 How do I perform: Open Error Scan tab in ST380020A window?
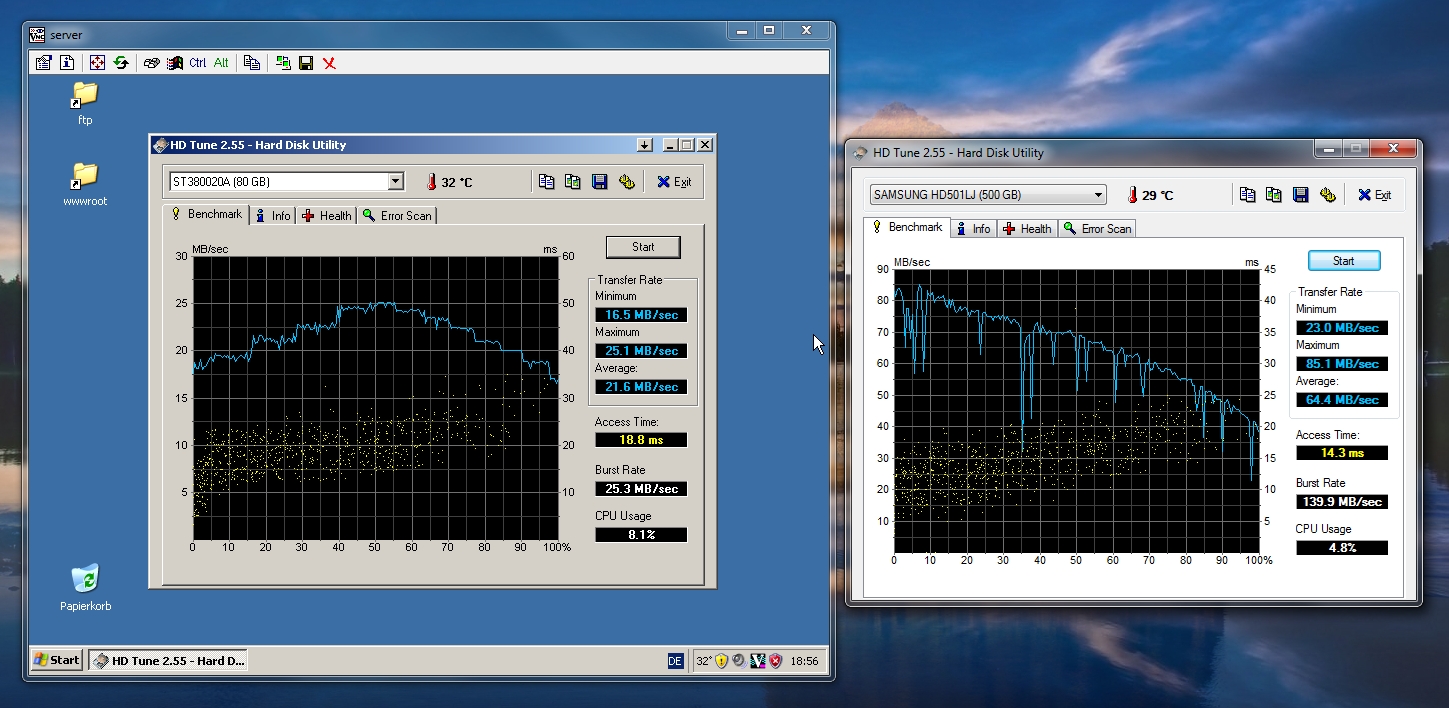point(398,216)
